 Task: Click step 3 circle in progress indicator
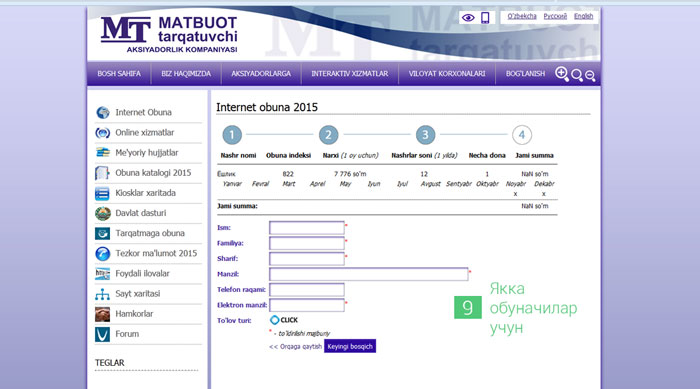(425, 135)
